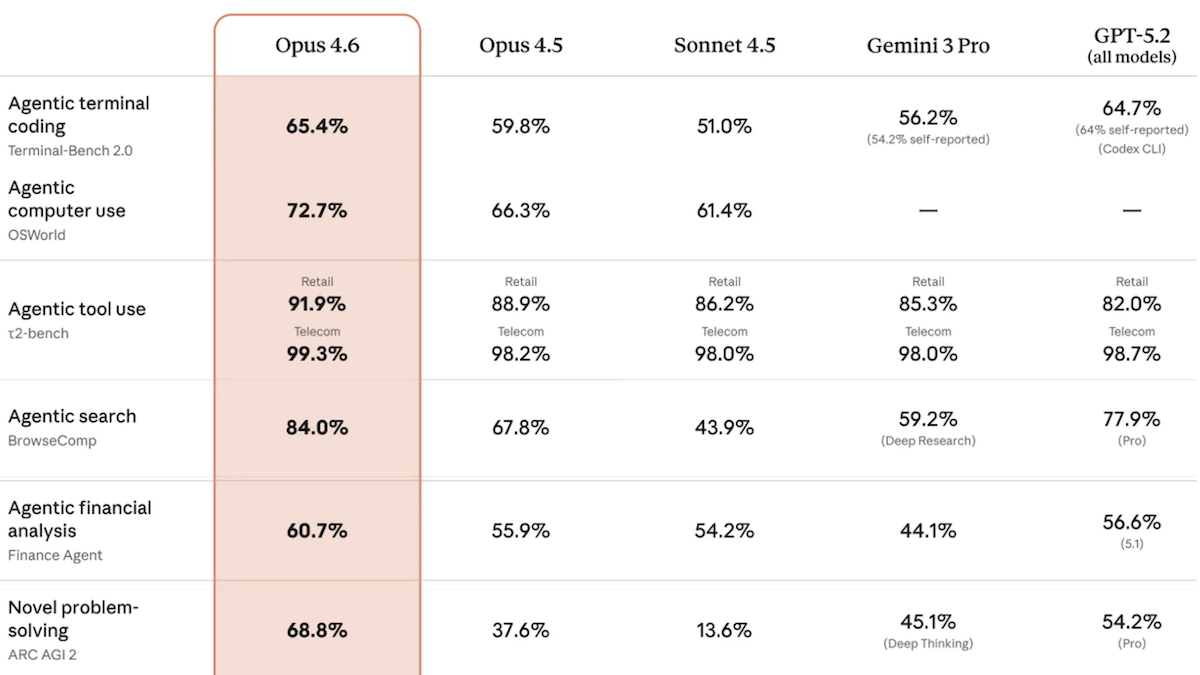
Task: Select the Opus 4.5 column header
Action: [521, 46]
